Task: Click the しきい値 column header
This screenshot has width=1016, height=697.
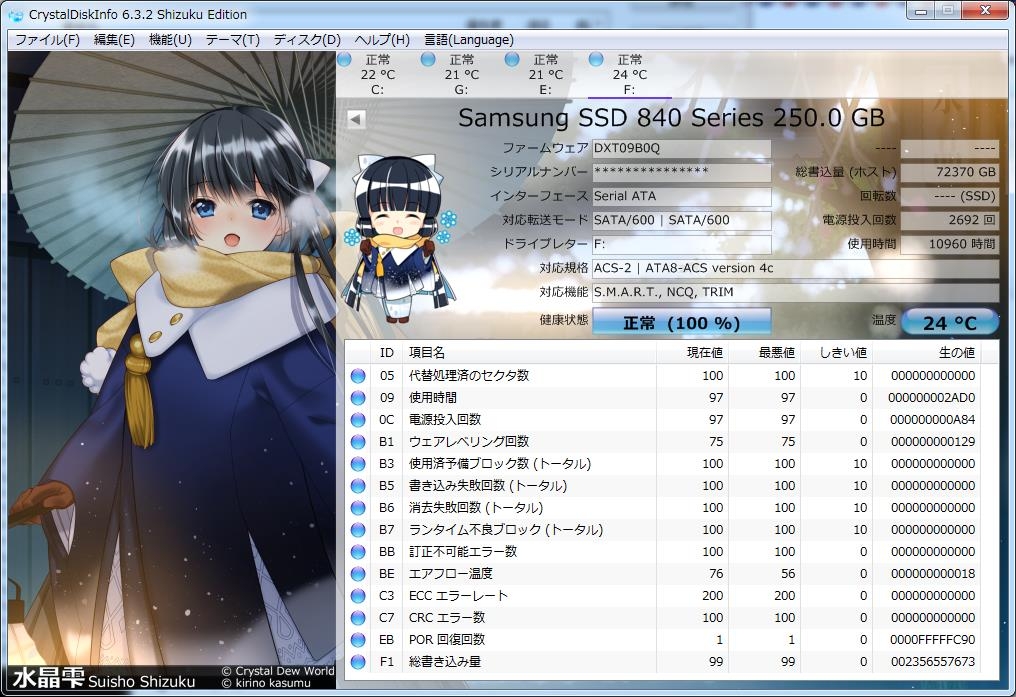Action: point(837,353)
